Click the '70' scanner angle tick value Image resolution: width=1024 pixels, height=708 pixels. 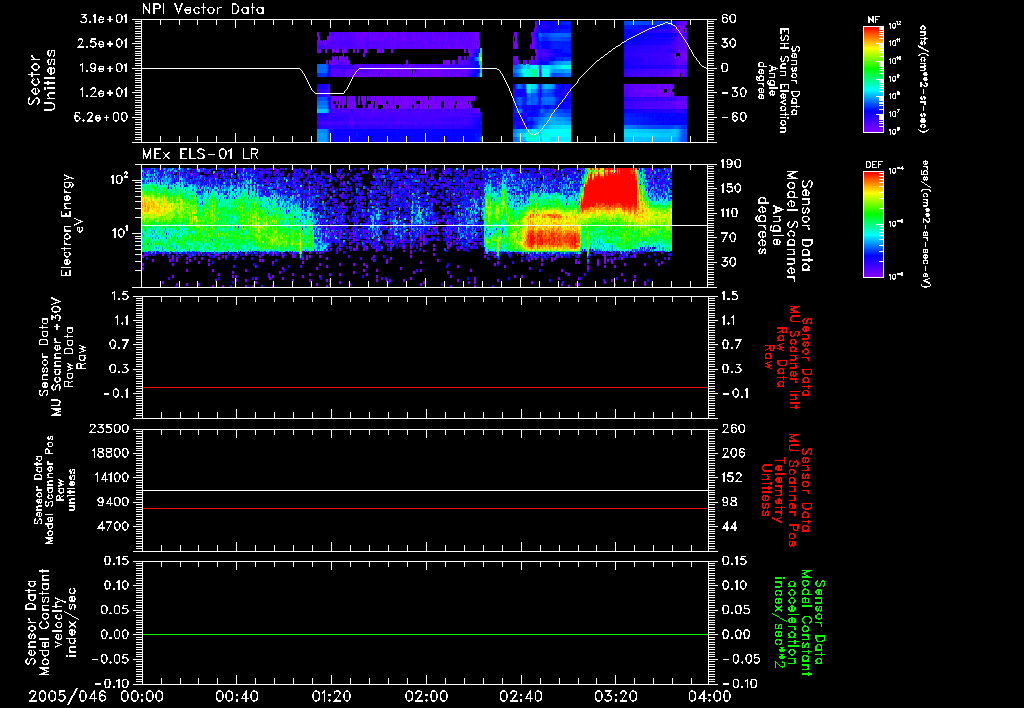tap(729, 238)
